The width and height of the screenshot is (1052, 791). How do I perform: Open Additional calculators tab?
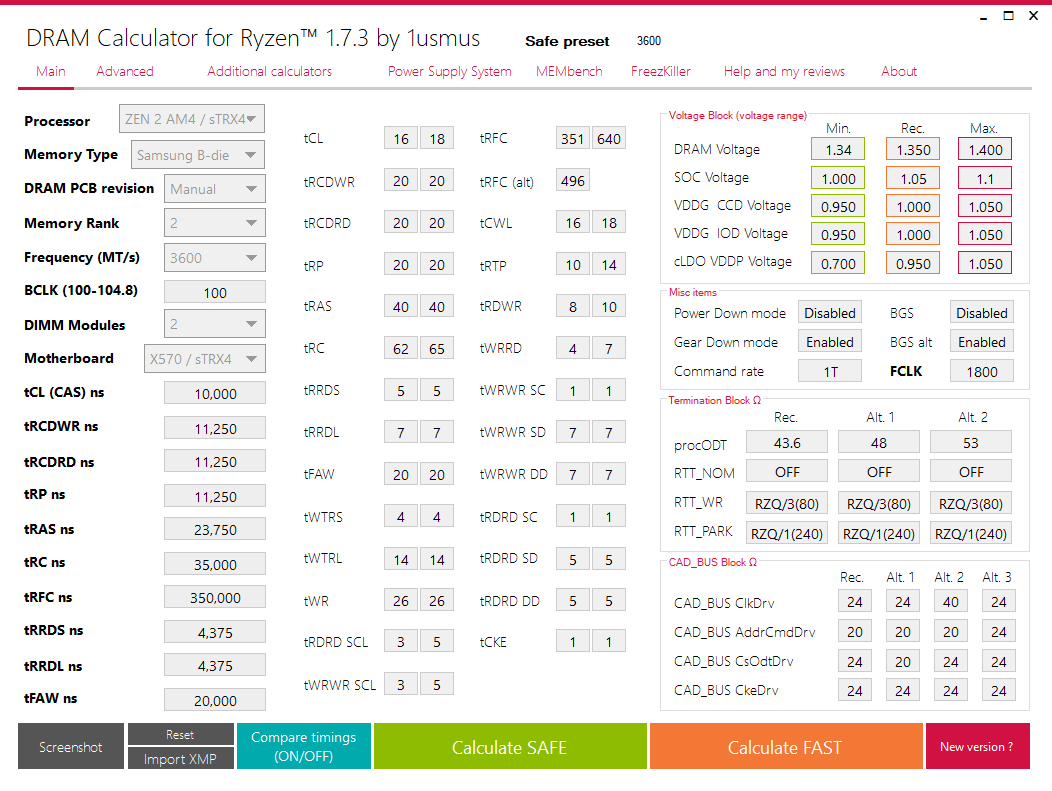(269, 71)
